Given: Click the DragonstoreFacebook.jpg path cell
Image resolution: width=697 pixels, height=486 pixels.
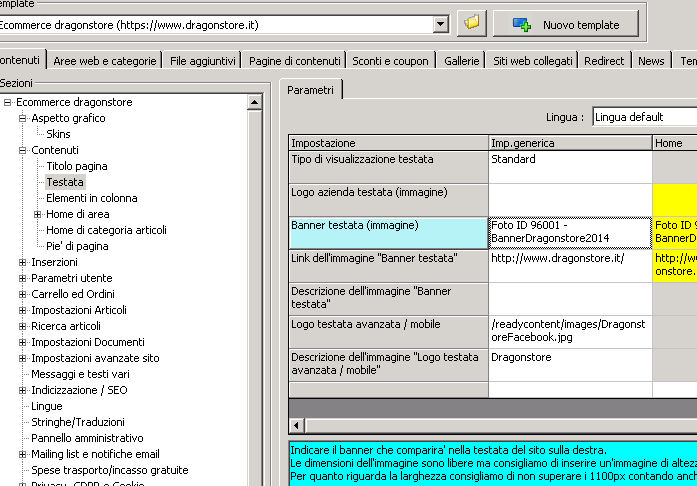Looking at the screenshot, I should (570, 332).
